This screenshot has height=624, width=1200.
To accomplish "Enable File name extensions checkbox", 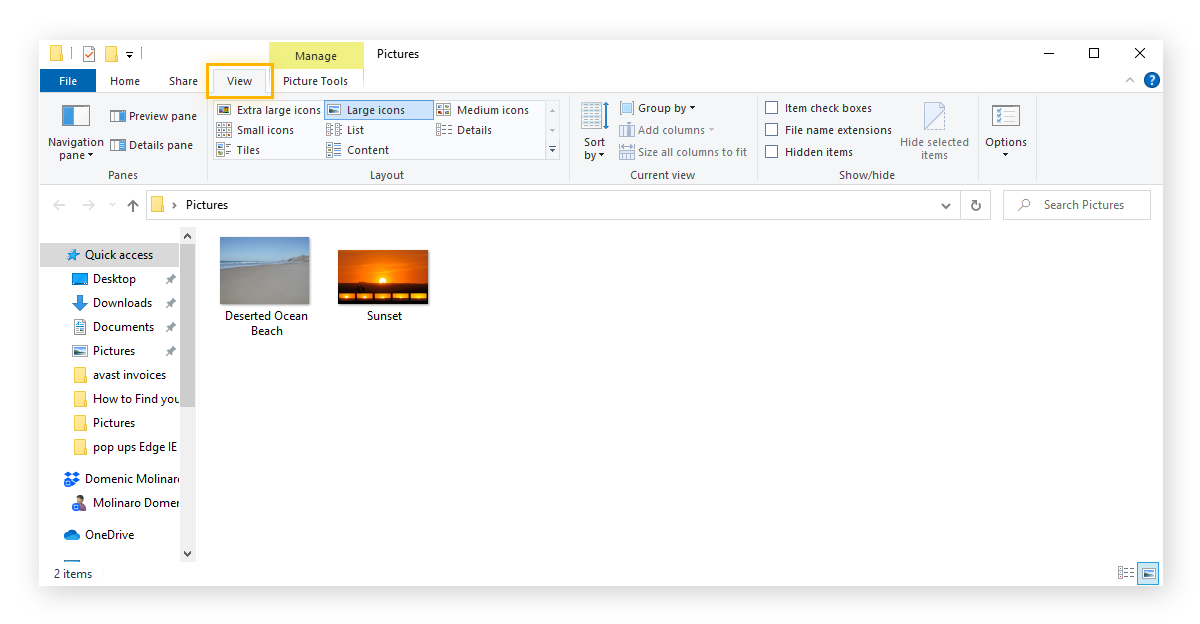I will click(x=772, y=130).
